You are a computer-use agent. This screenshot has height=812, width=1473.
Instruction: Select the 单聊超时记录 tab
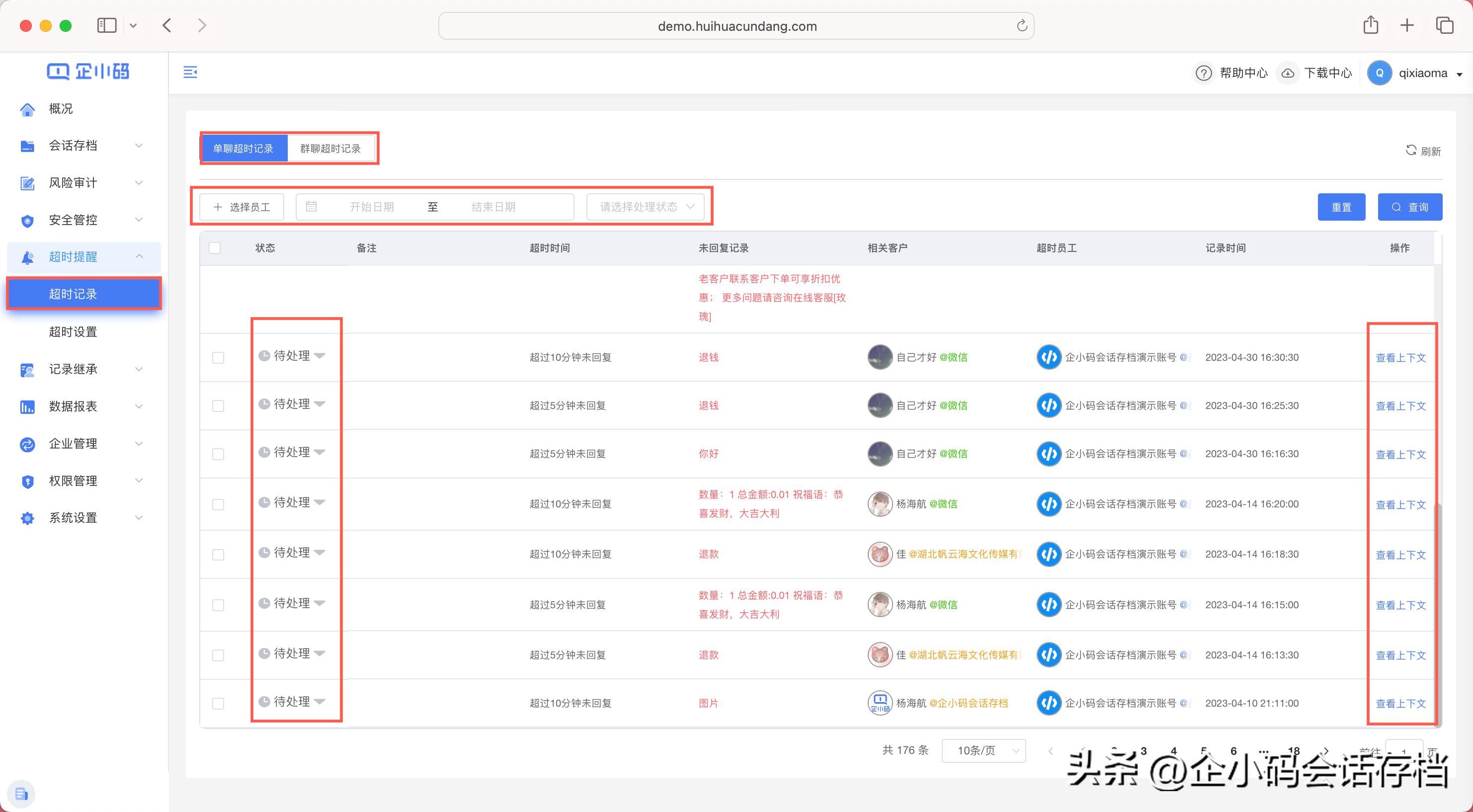tap(244, 148)
